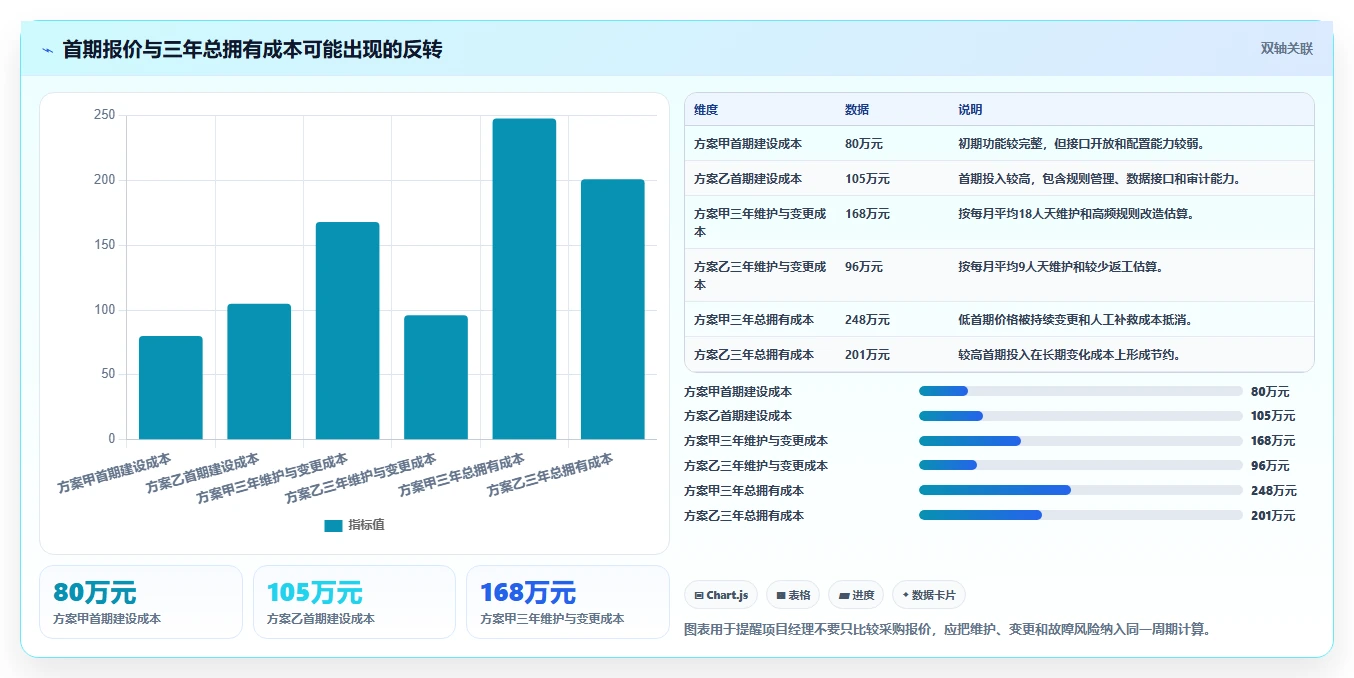Viewport: 1354px width, 678px height.
Task: Toggle the 指标值 legend swatch
Action: coord(333,525)
